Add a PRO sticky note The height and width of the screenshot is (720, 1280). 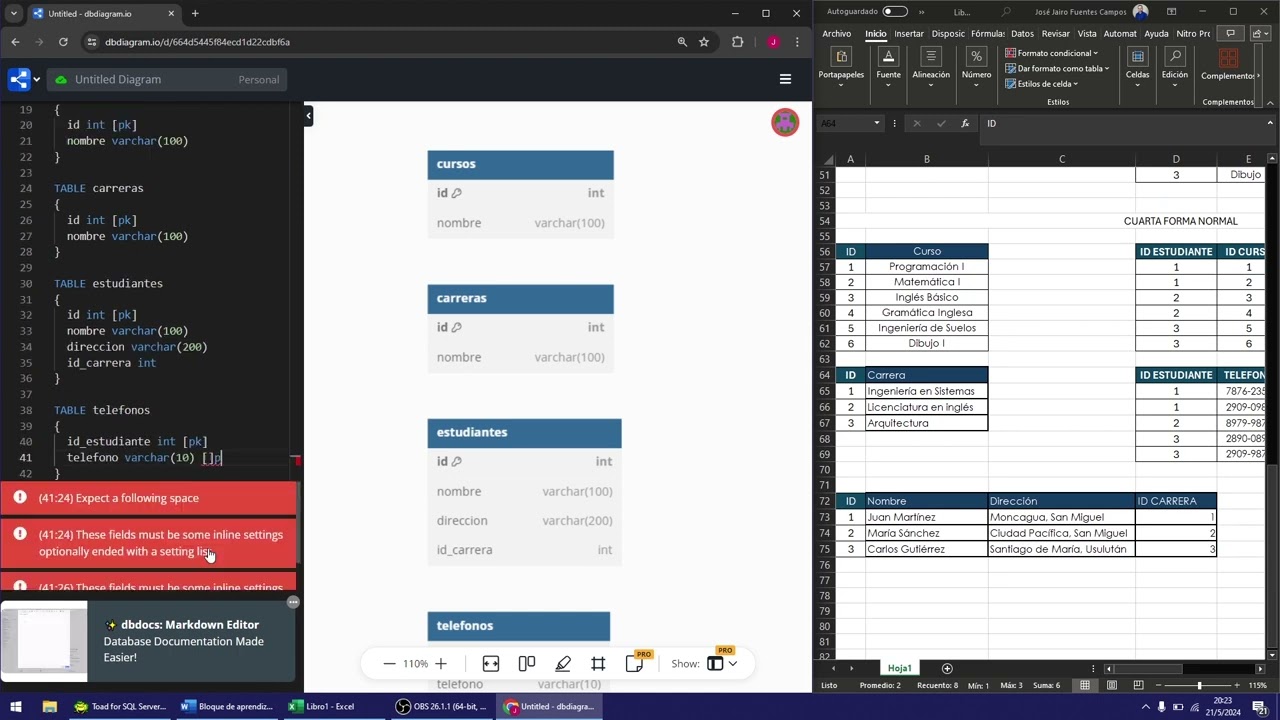click(634, 663)
